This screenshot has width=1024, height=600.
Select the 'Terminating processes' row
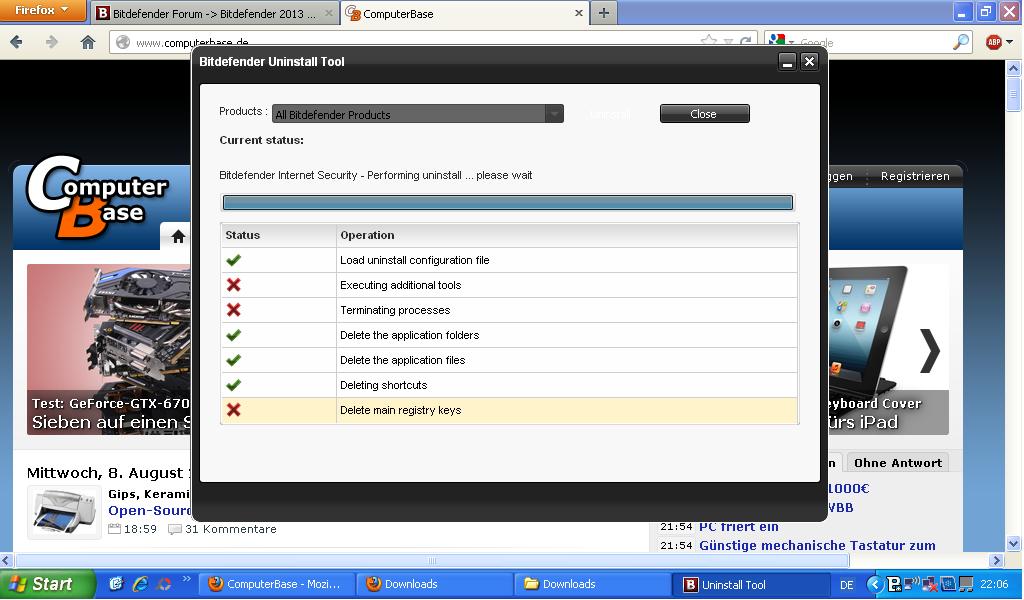point(509,310)
